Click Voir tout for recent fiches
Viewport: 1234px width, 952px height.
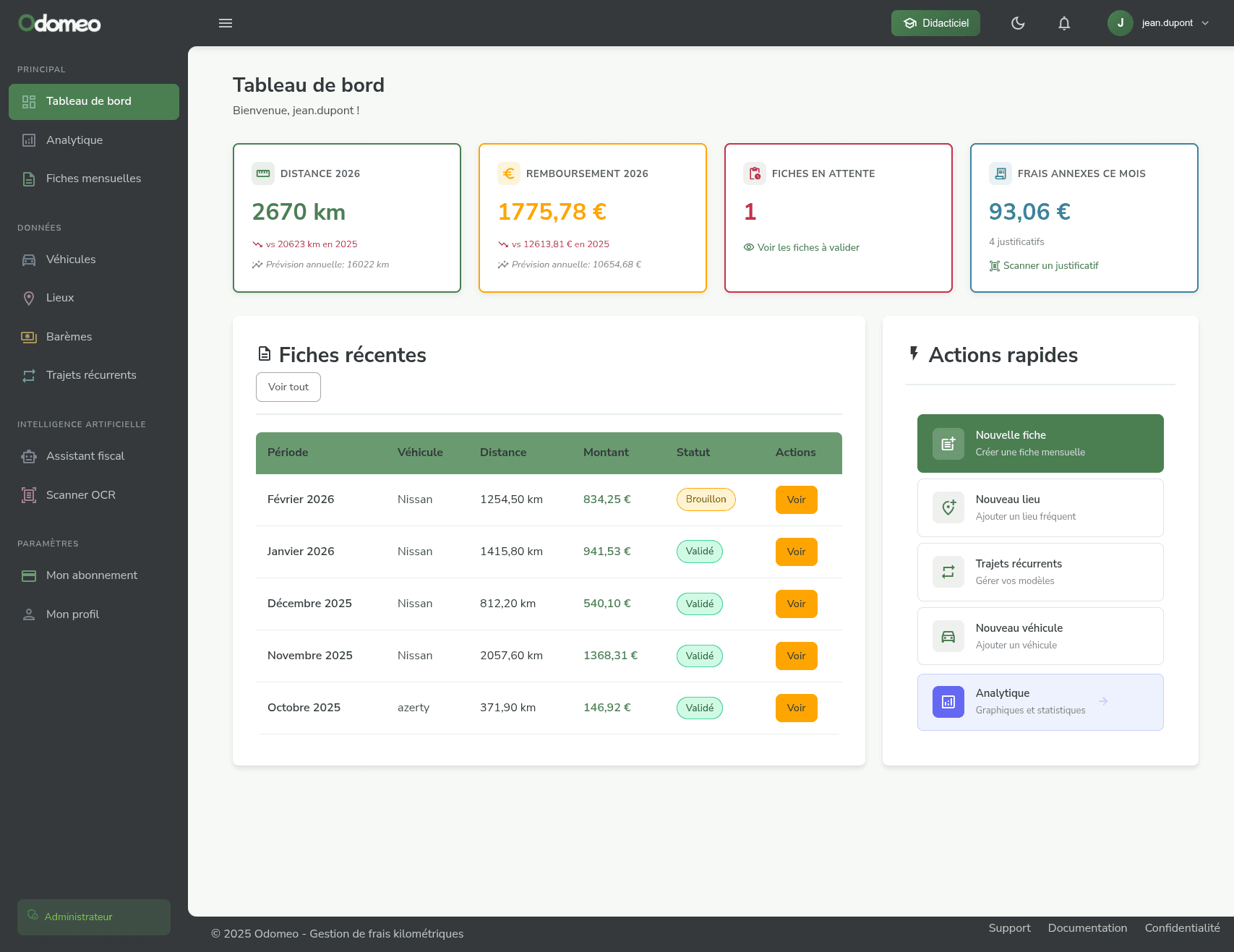click(x=288, y=387)
